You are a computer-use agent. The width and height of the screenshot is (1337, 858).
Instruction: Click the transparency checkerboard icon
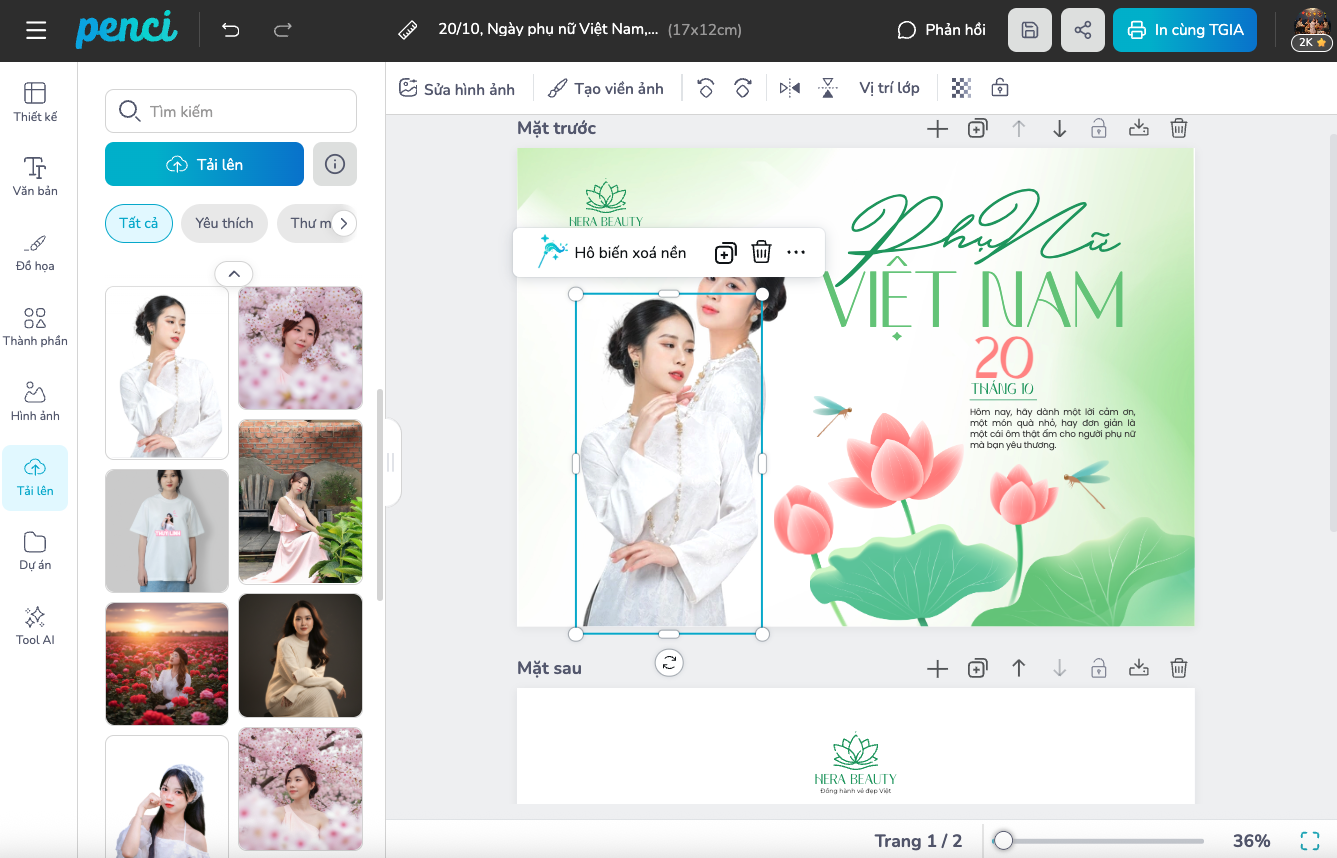tap(961, 88)
